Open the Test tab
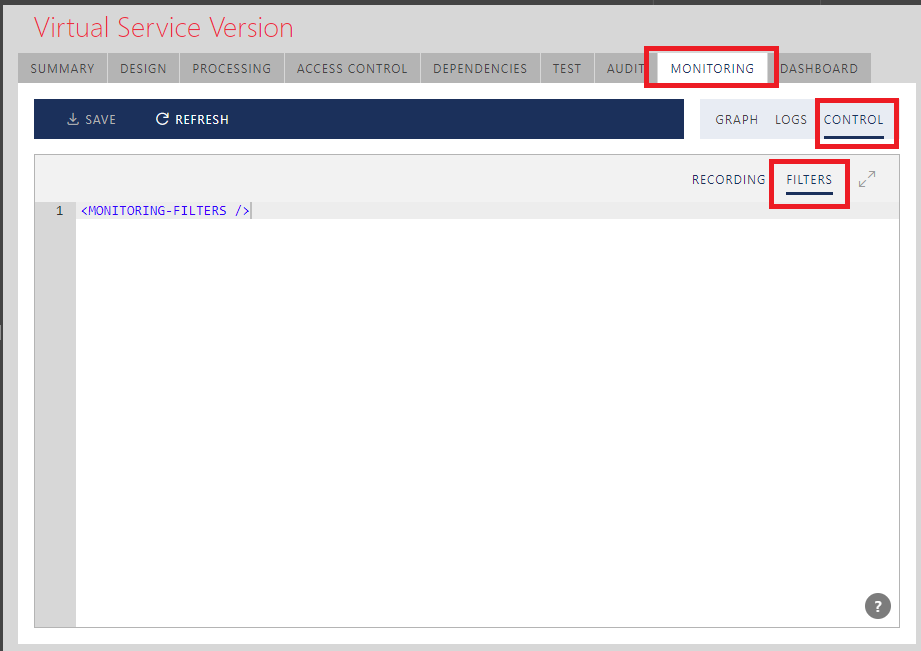 [x=567, y=69]
